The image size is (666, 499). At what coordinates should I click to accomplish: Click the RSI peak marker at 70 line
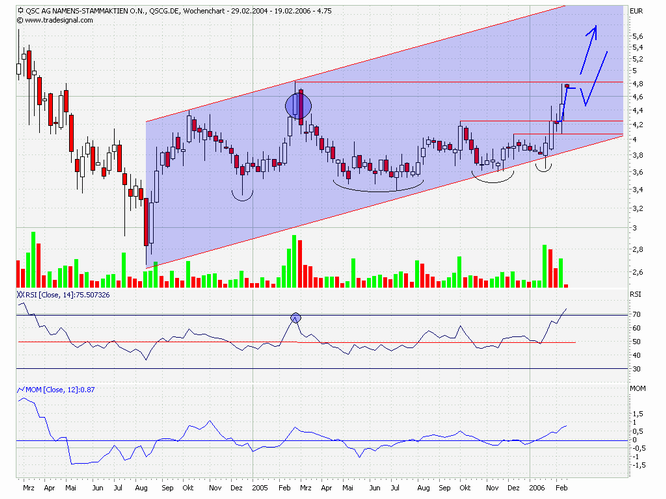tap(296, 317)
